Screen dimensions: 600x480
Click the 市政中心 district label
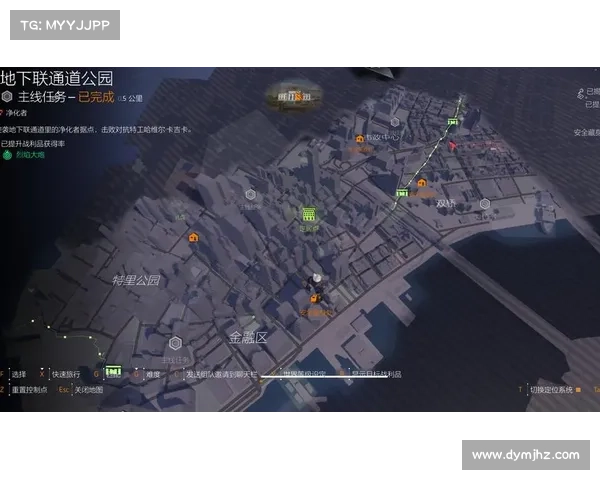pyautogui.click(x=383, y=137)
